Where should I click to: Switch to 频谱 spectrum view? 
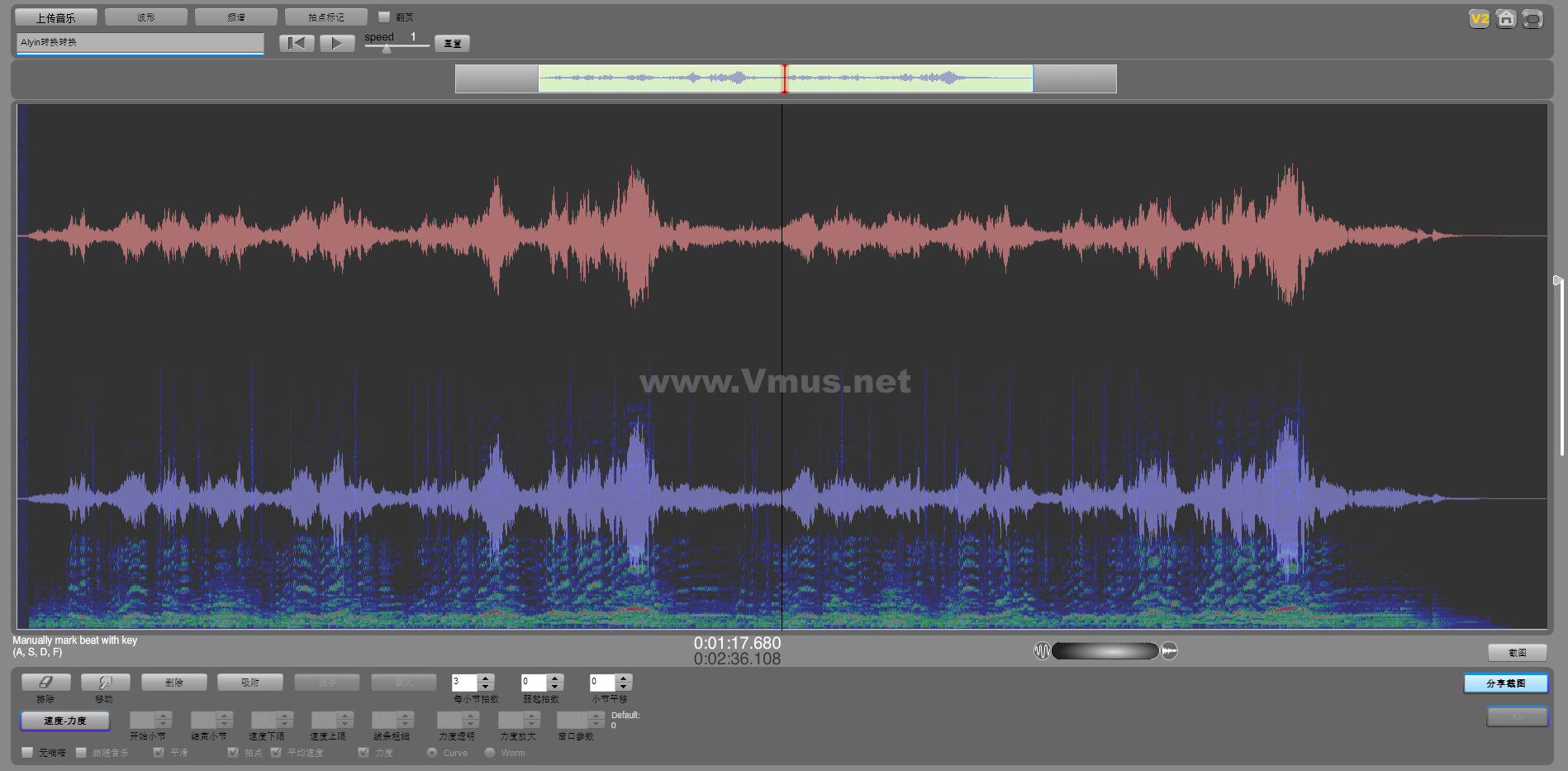pyautogui.click(x=236, y=17)
